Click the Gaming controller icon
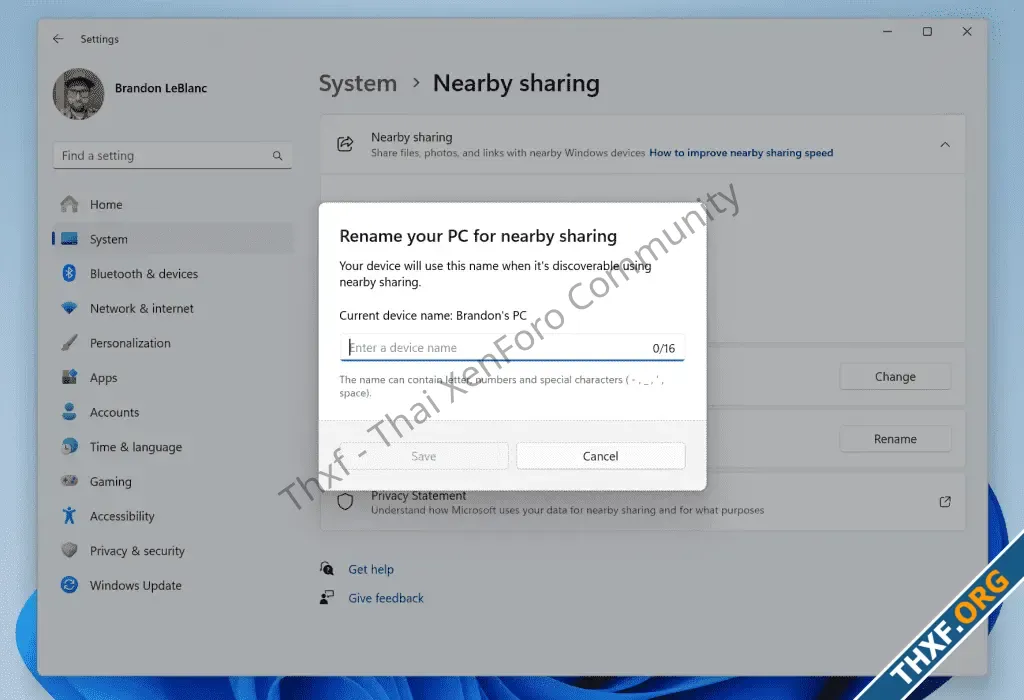This screenshot has width=1024, height=700. [69, 481]
